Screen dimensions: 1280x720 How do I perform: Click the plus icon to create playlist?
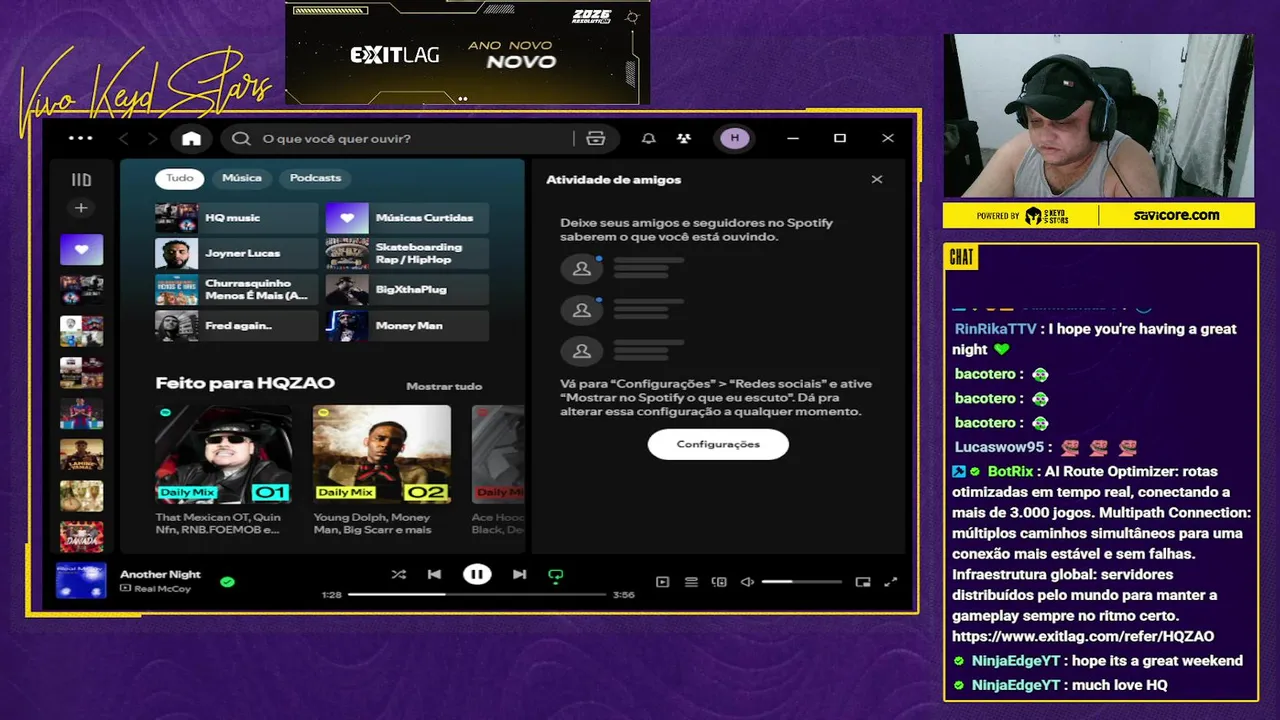coord(81,208)
